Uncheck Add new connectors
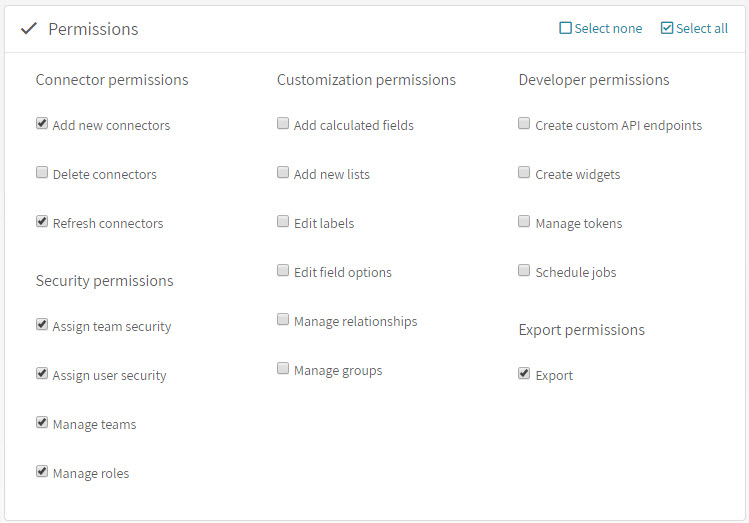Viewport: 749px width, 523px height. [x=42, y=123]
